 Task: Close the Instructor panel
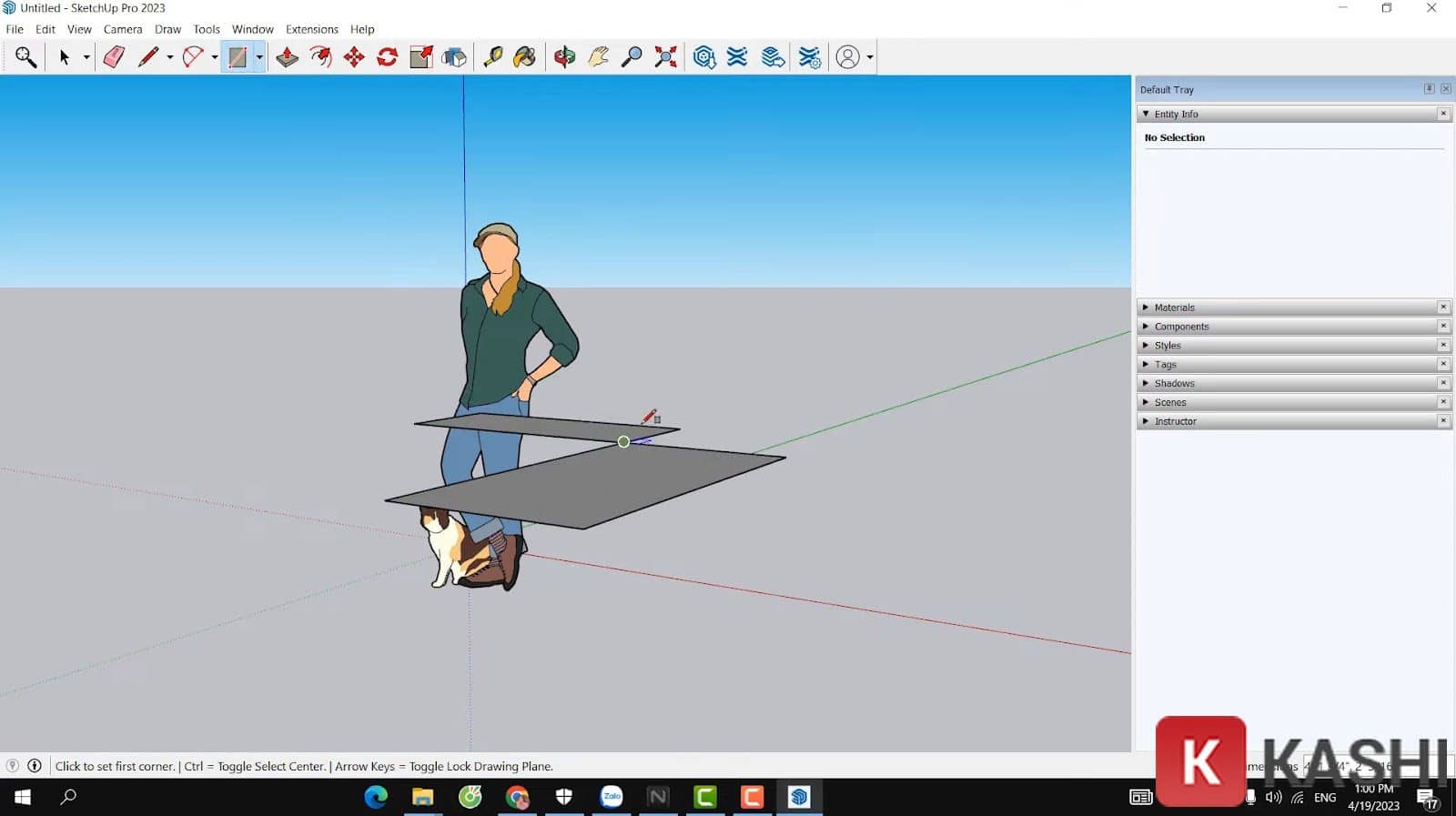coord(1443,421)
